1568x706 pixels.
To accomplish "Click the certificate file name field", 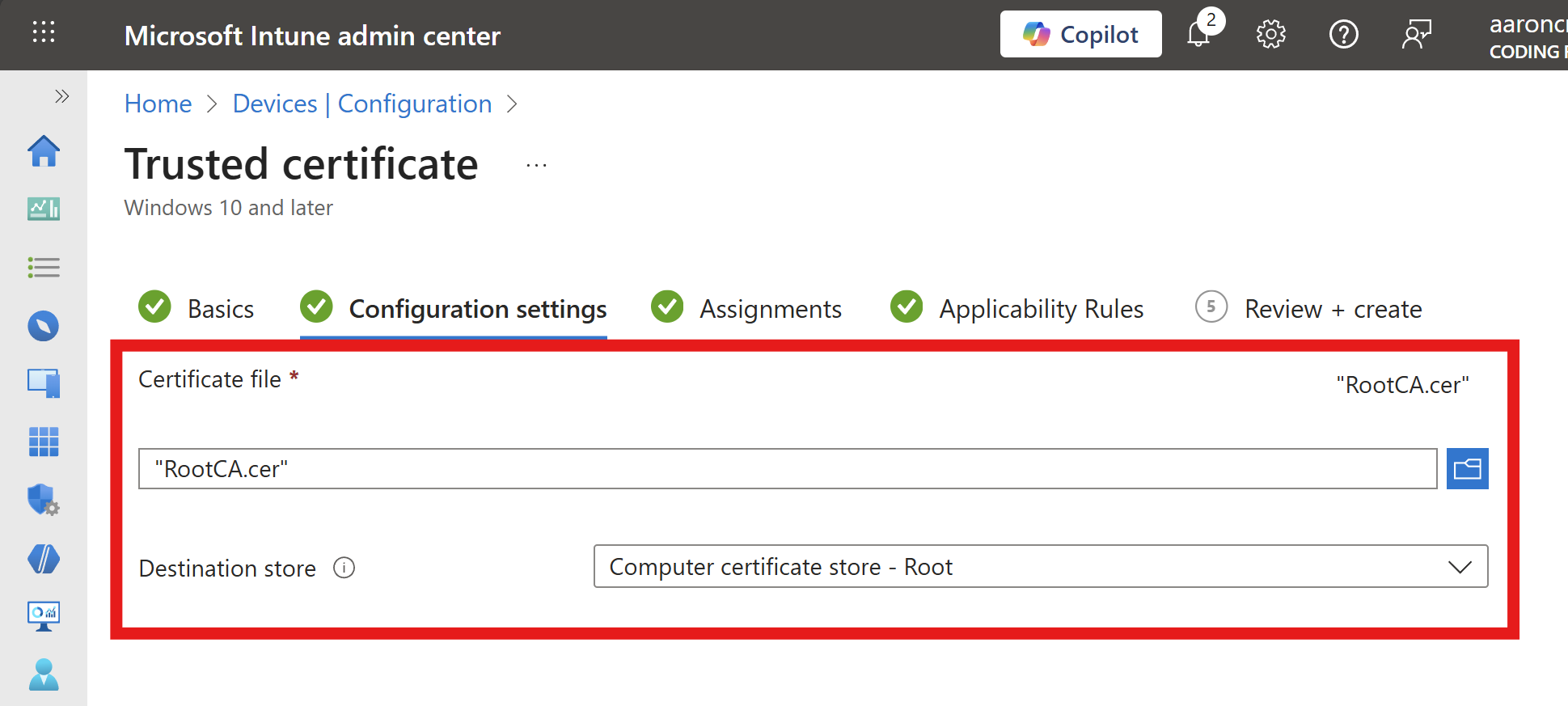I will click(x=788, y=469).
